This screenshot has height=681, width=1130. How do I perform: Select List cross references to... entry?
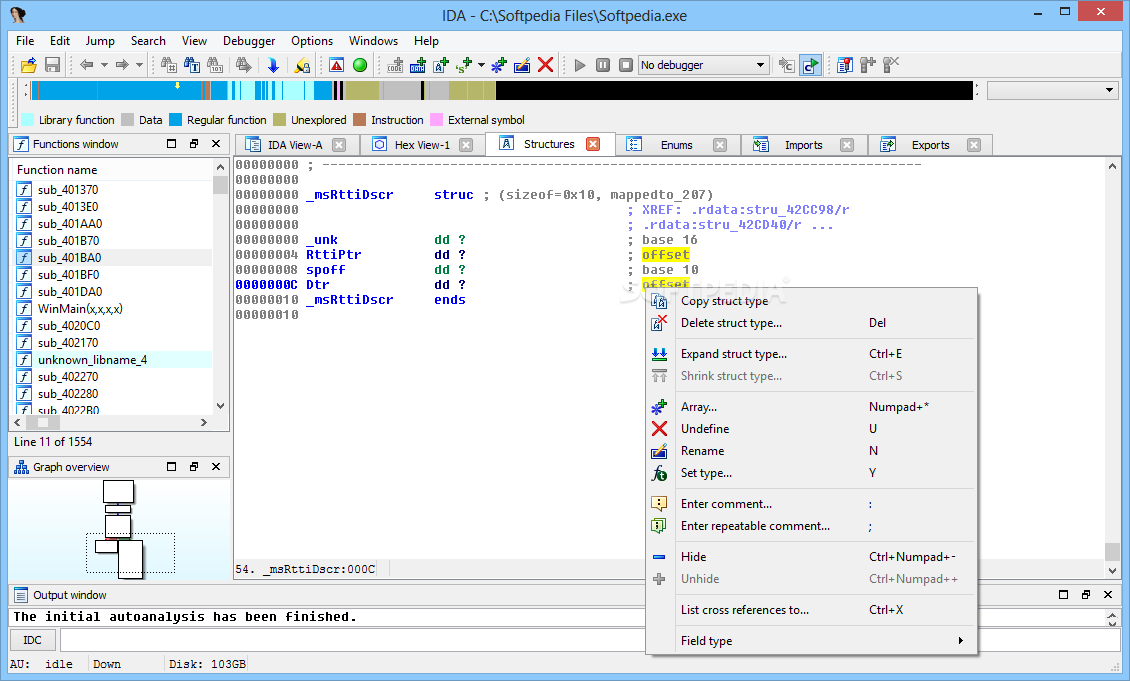811,610
